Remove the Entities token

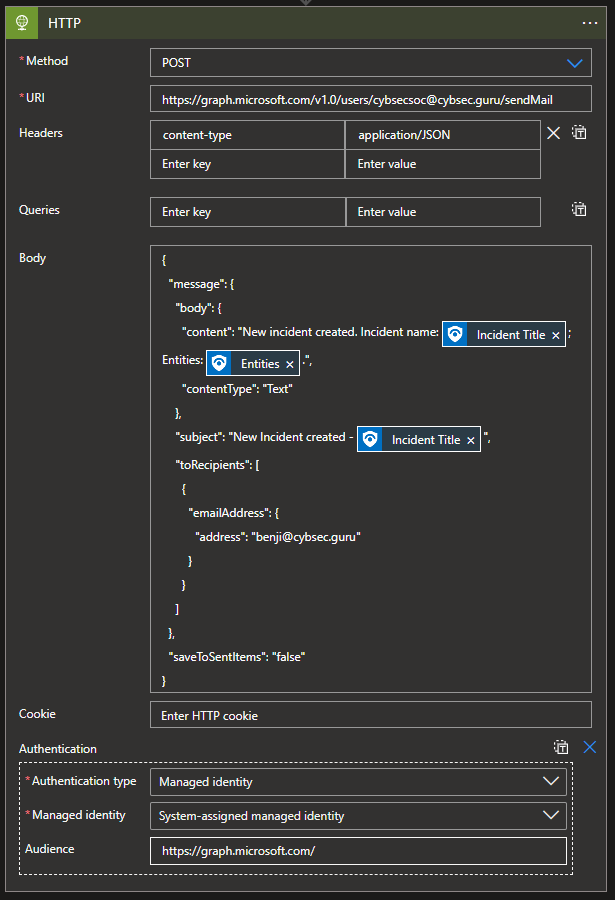coord(290,364)
